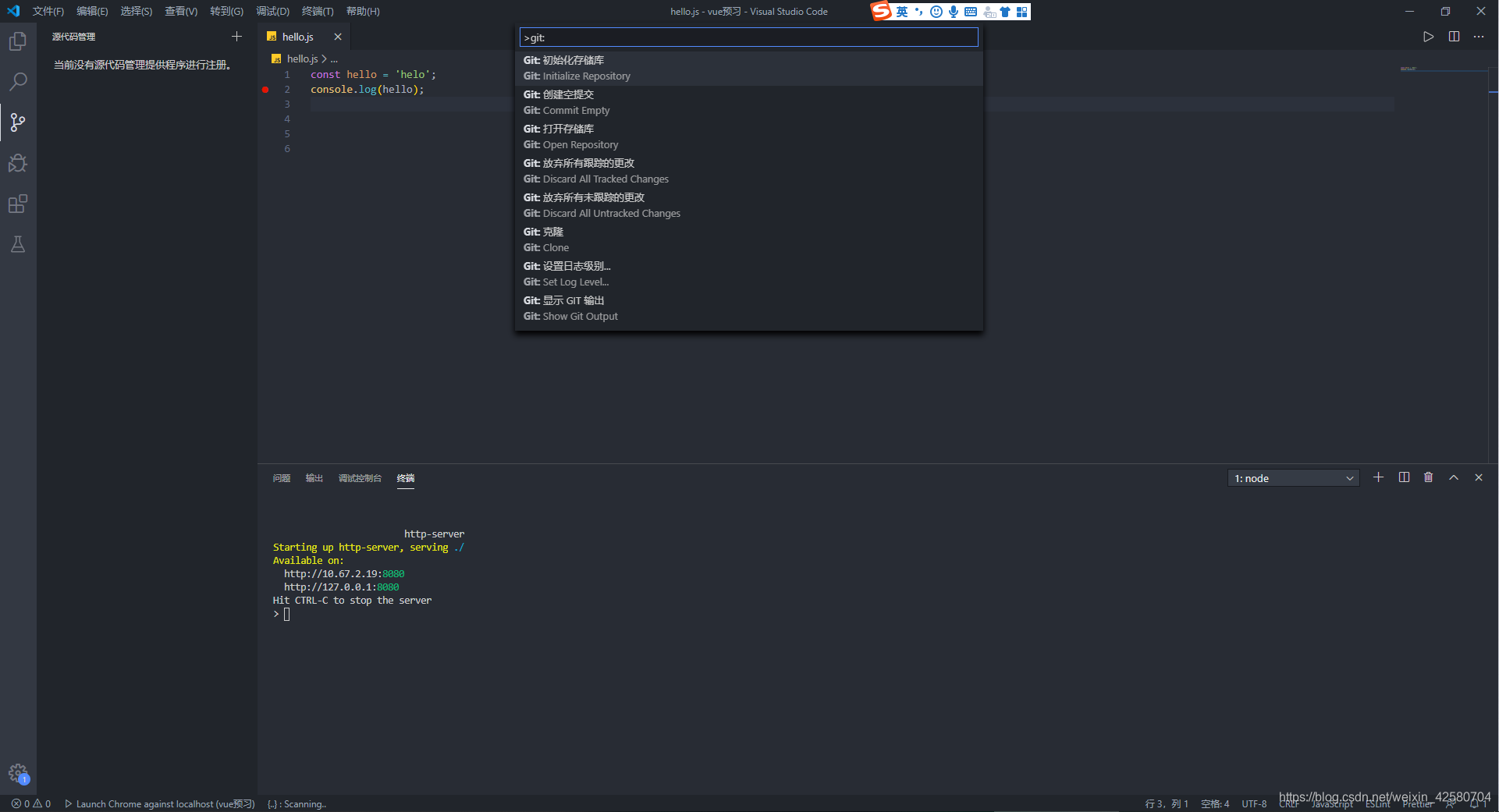Viewport: 1499px width, 812px height.
Task: Click the Sogou IME microphone icon
Action: tap(954, 12)
